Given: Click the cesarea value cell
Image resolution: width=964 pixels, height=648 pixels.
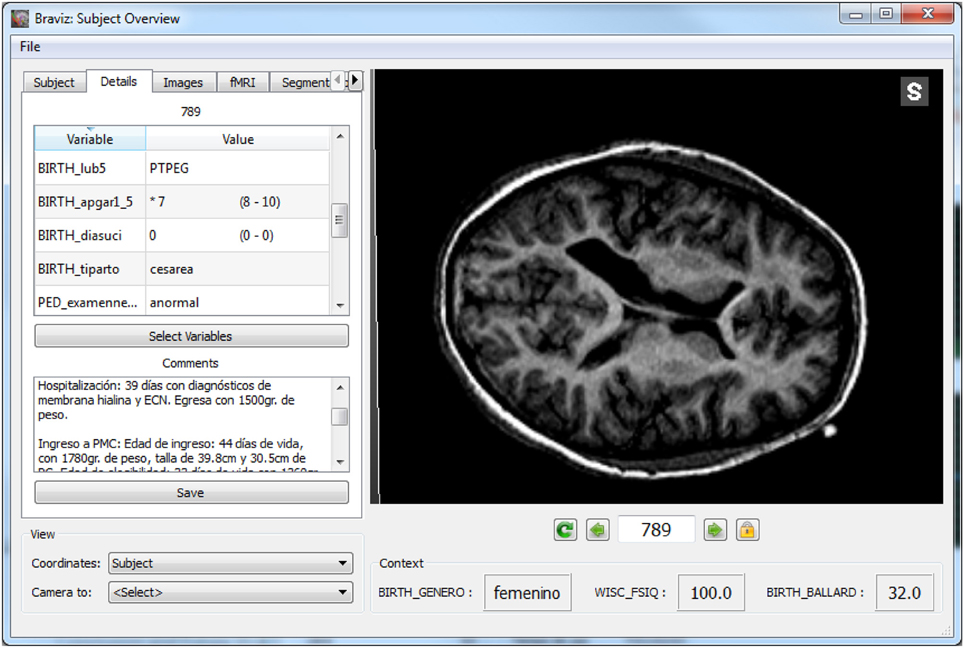Looking at the screenshot, I should [x=238, y=269].
